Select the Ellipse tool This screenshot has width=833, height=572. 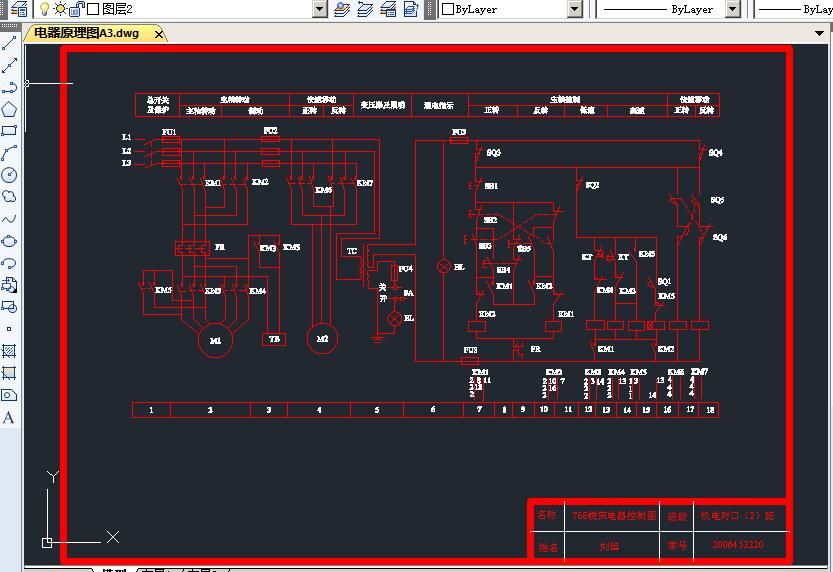tap(10, 241)
